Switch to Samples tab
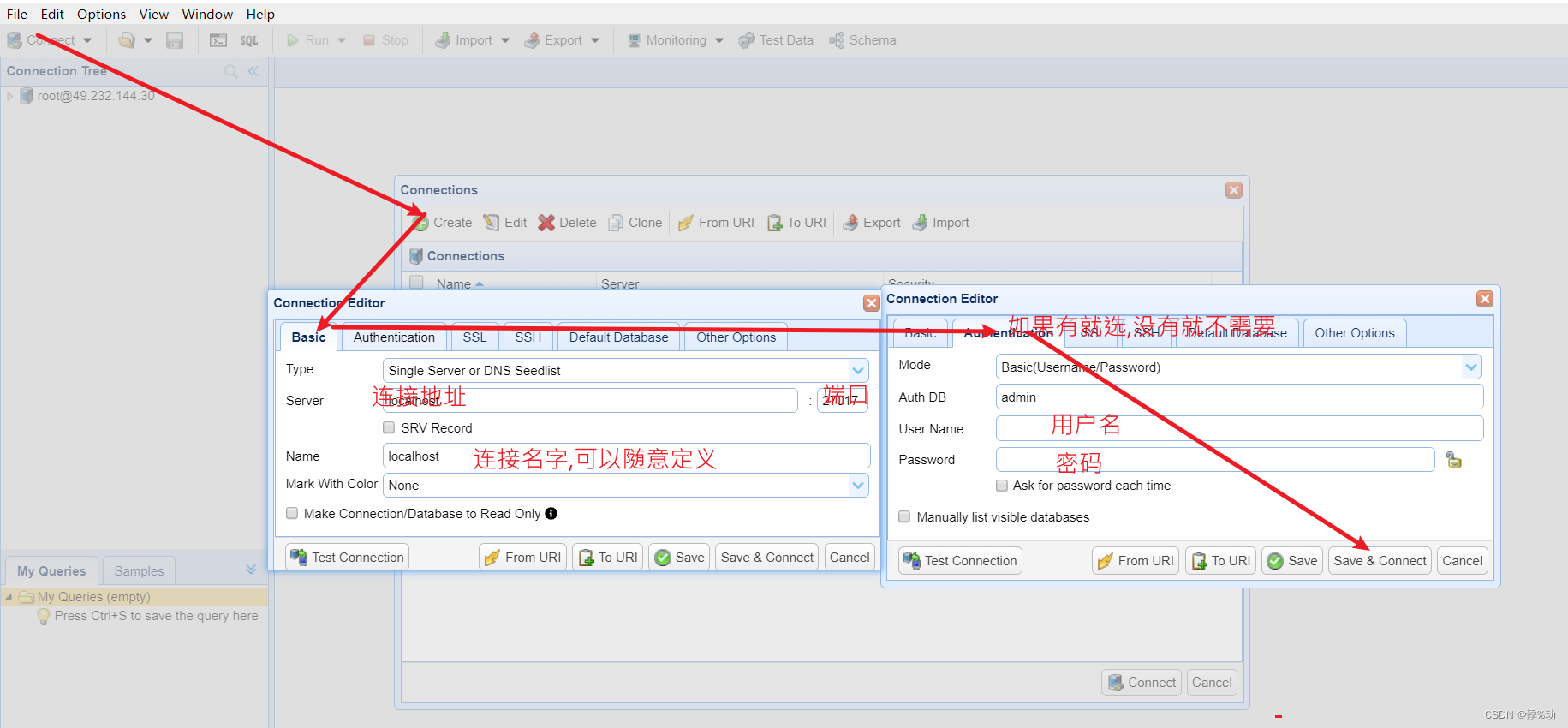Viewport: 1568px width, 728px height. click(x=139, y=571)
